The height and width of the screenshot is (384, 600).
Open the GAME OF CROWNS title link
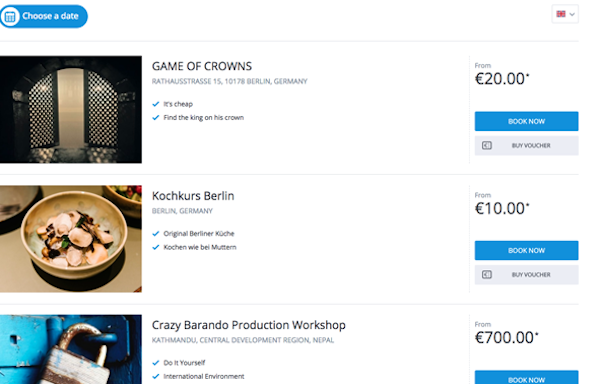[x=202, y=66]
